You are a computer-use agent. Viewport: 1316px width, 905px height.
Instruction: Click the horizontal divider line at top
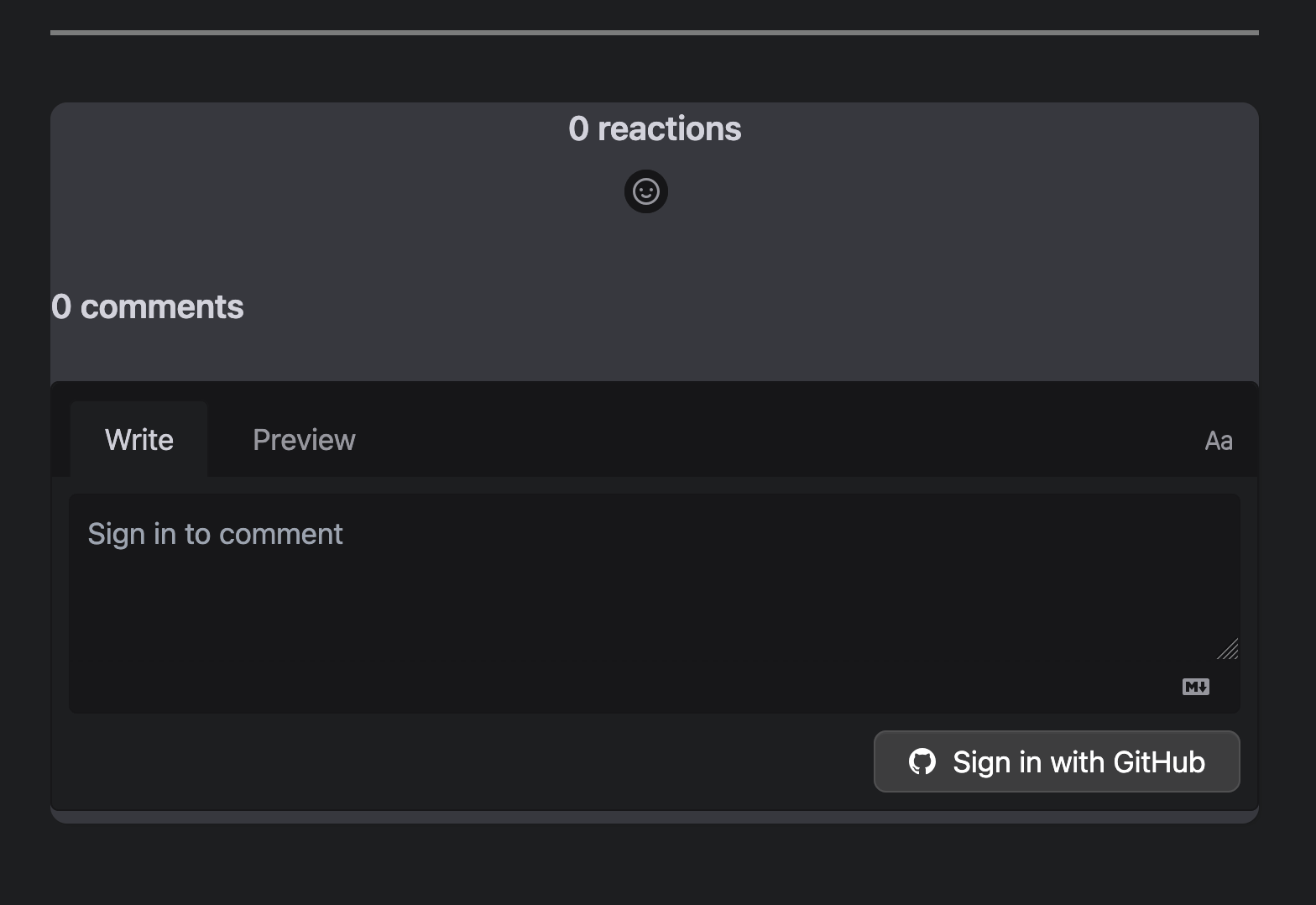pos(655,33)
